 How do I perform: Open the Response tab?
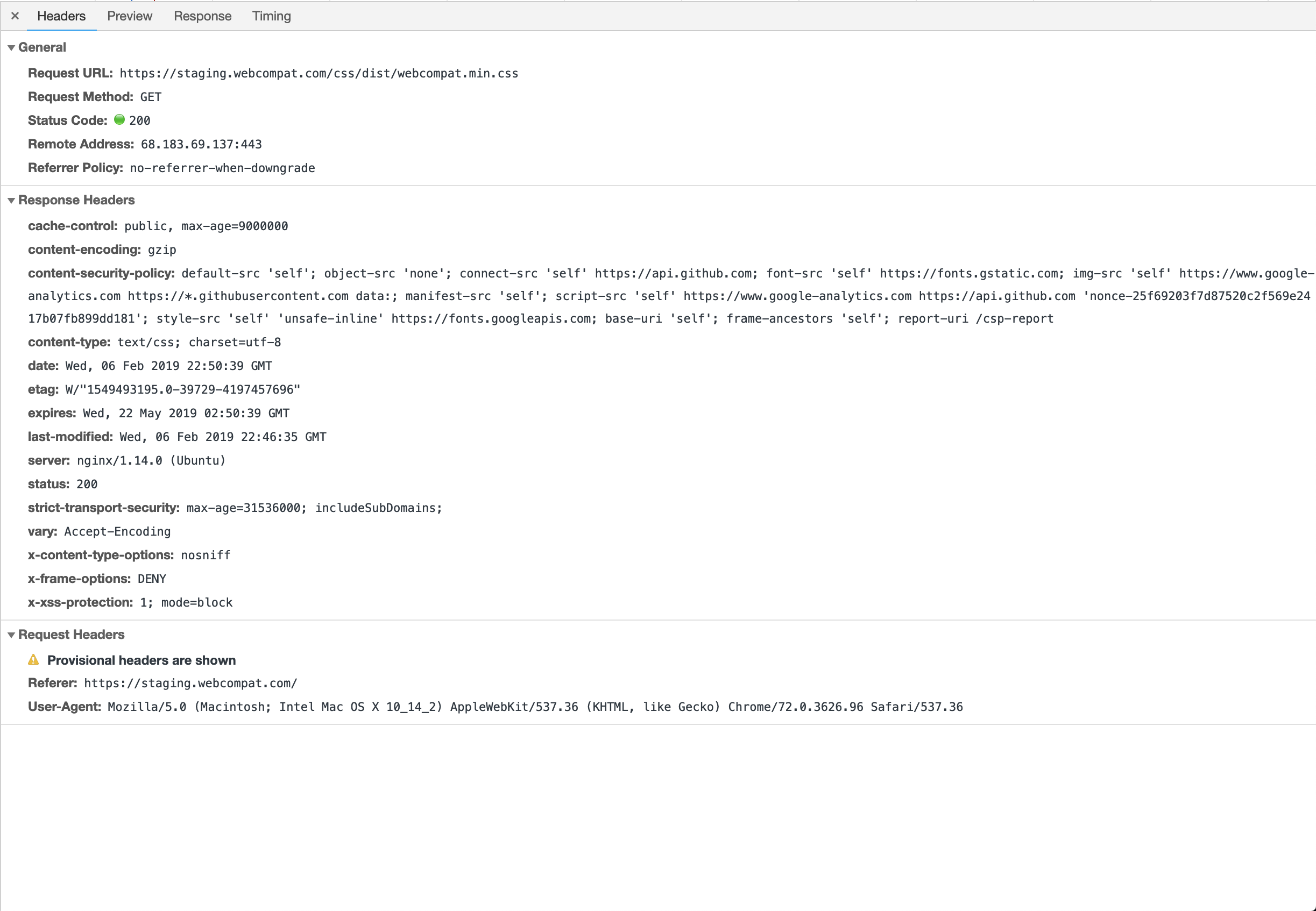pos(203,16)
